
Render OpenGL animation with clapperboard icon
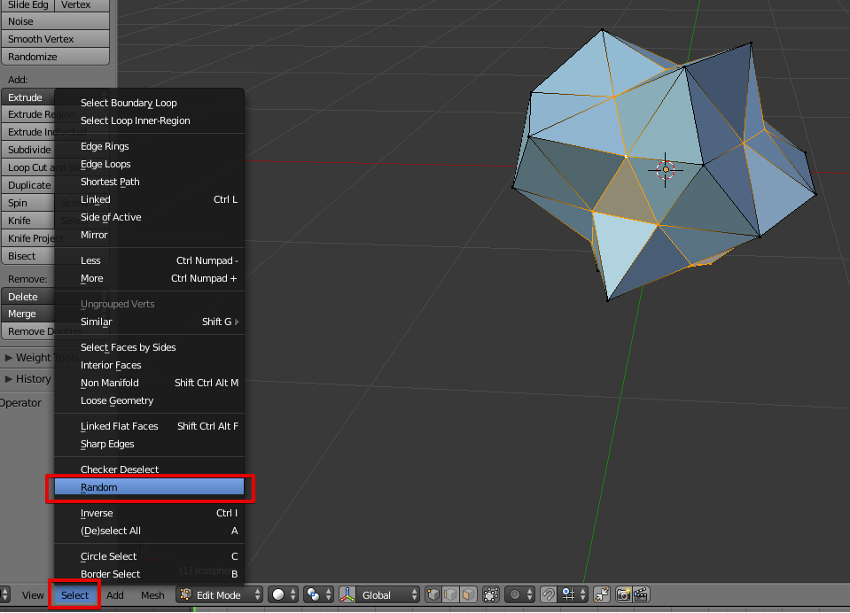641,595
